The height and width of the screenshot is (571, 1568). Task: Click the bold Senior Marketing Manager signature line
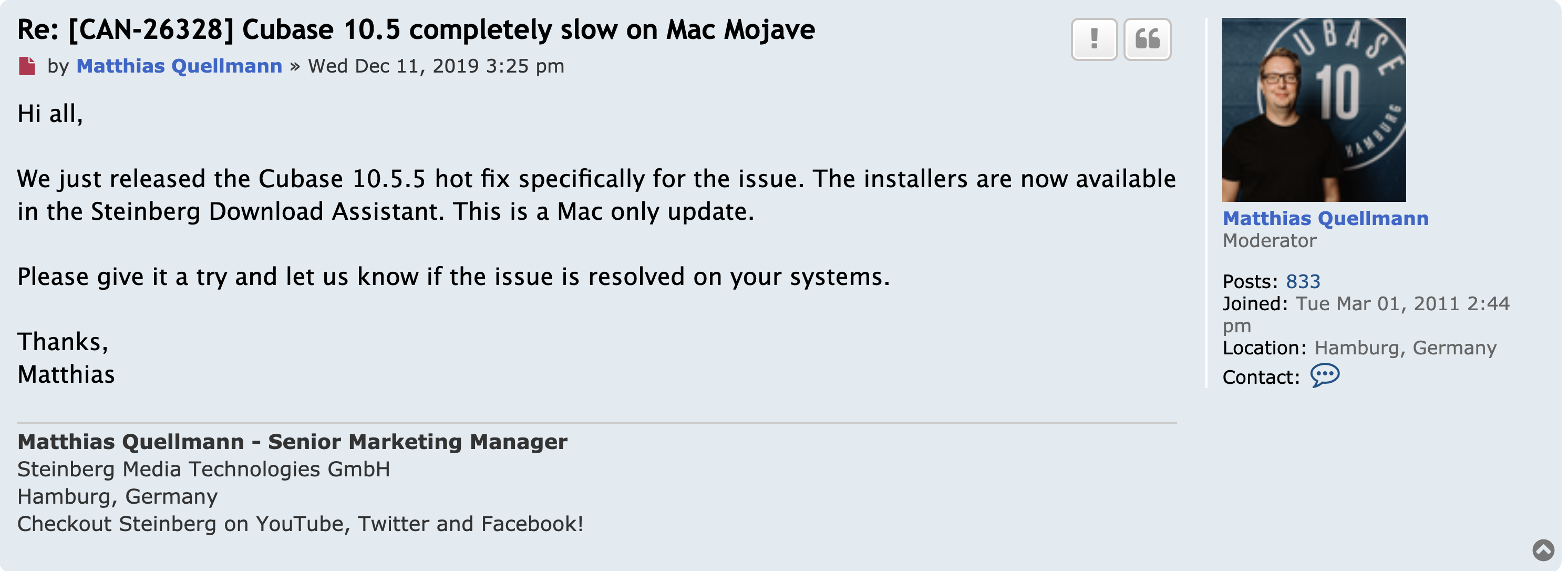[292, 441]
